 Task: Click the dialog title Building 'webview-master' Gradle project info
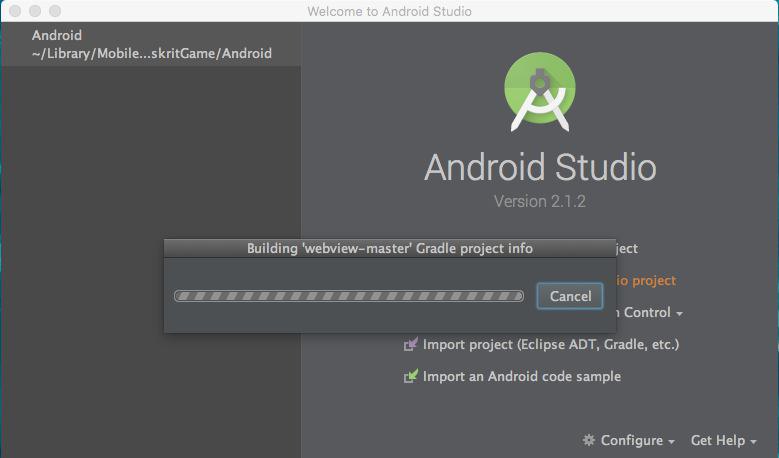click(390, 248)
